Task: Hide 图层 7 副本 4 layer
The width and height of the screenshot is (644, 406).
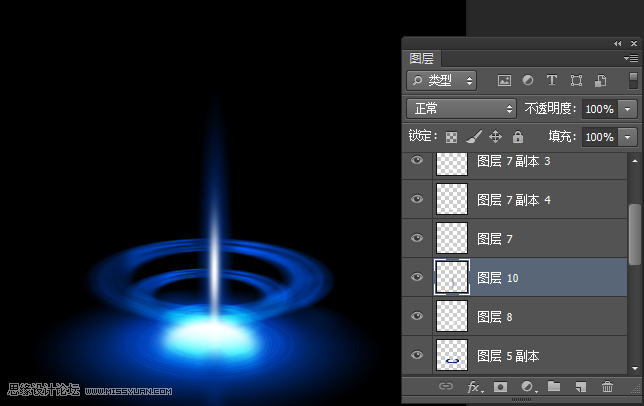Action: tap(417, 199)
